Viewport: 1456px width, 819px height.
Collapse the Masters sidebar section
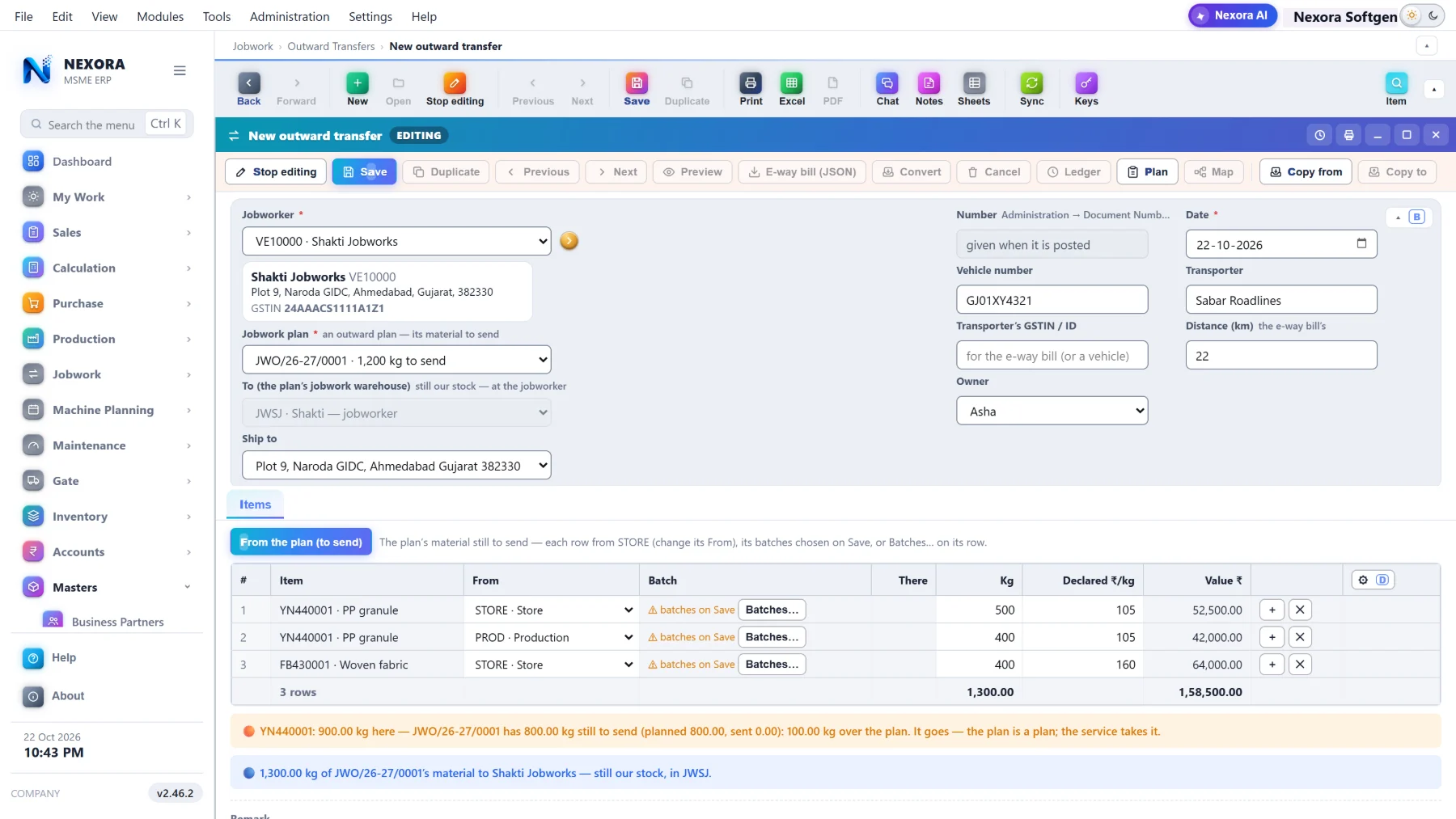[107, 587]
